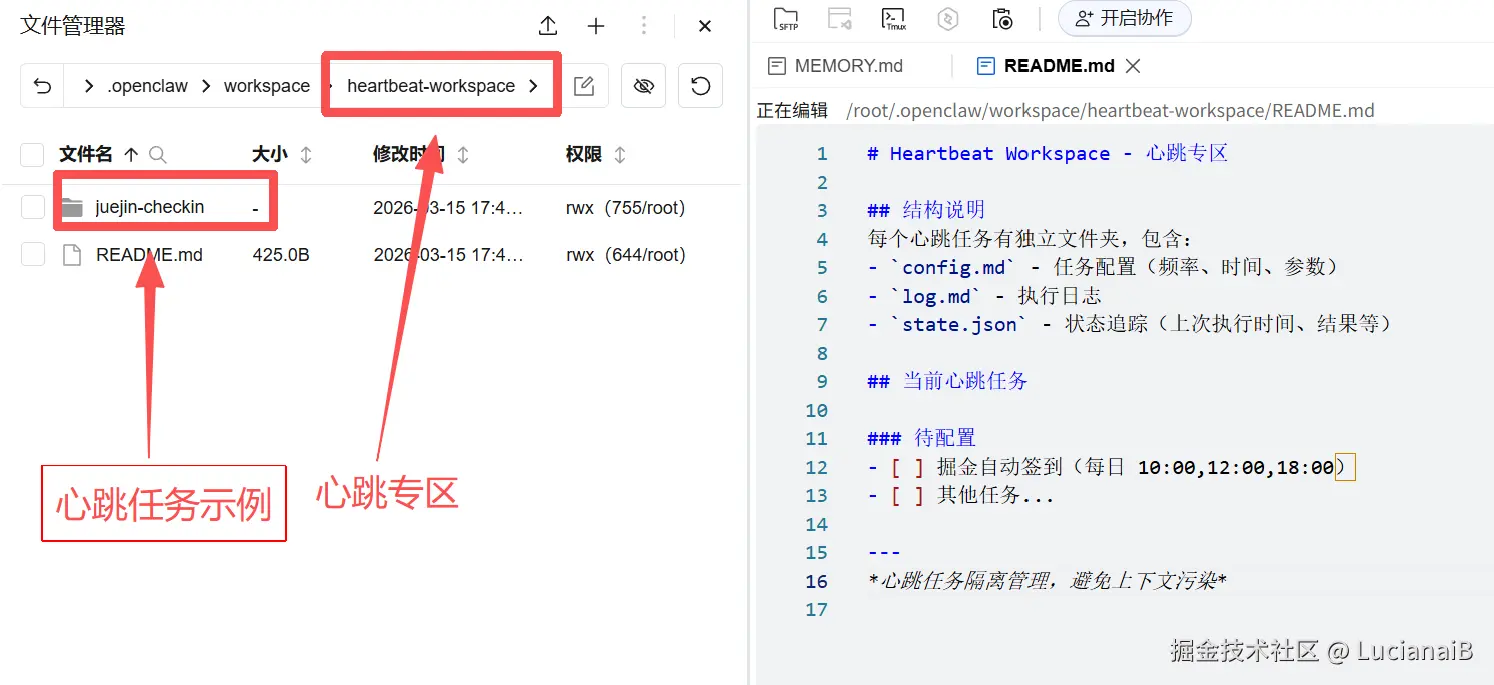Switch to the MEMORY.md tab
The image size is (1494, 685).
click(x=849, y=66)
